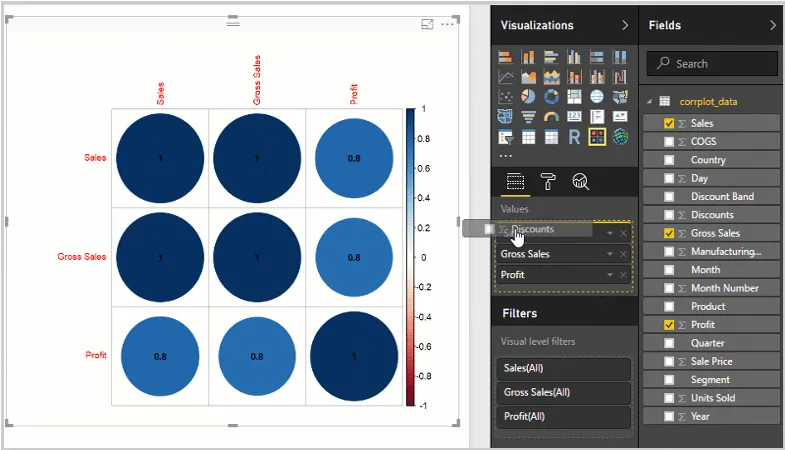Check the COGS field checkbox
Screen dimensions: 785x450
click(669, 142)
